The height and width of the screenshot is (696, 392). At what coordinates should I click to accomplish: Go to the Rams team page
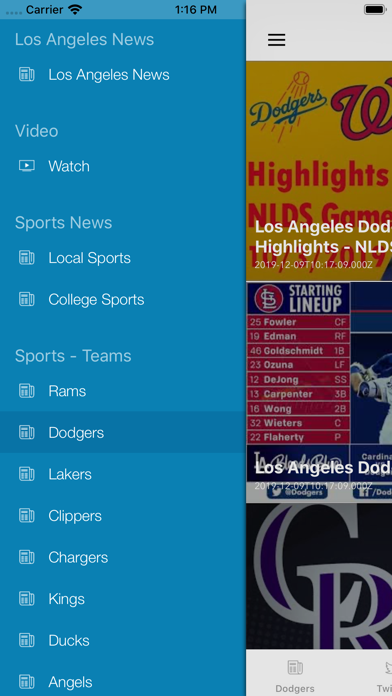(123, 391)
